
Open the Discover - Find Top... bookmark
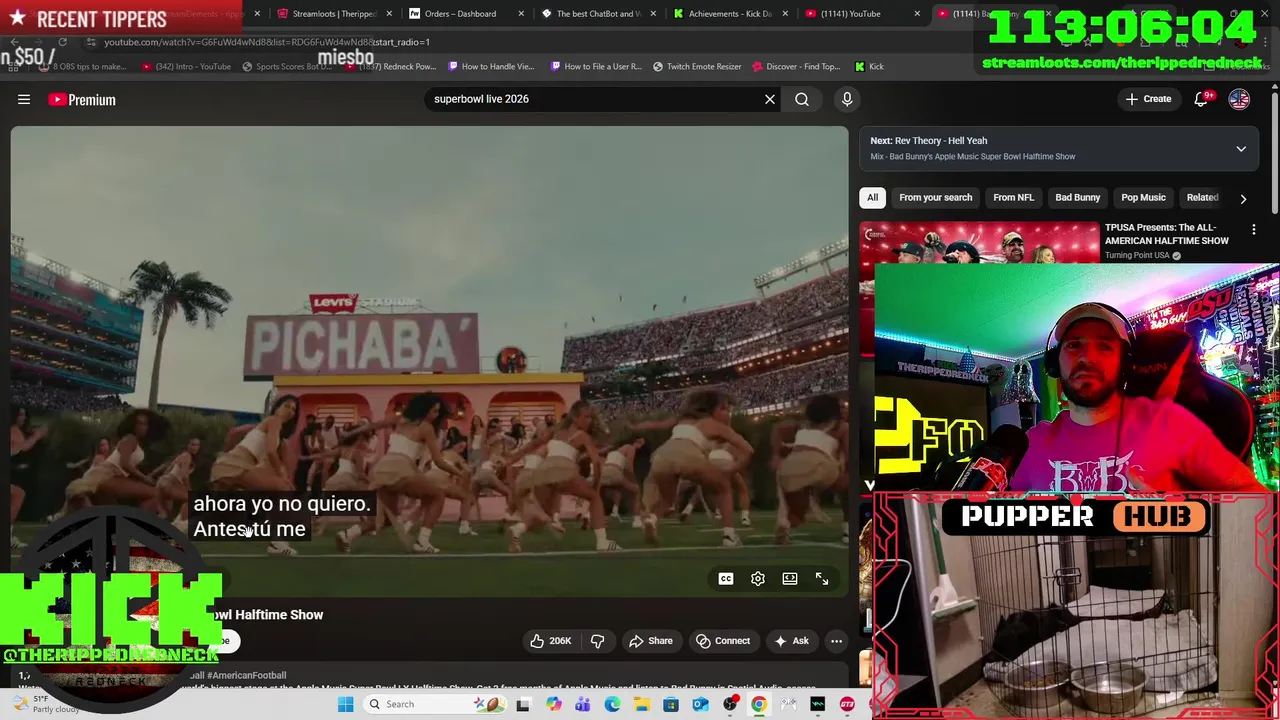[796, 66]
